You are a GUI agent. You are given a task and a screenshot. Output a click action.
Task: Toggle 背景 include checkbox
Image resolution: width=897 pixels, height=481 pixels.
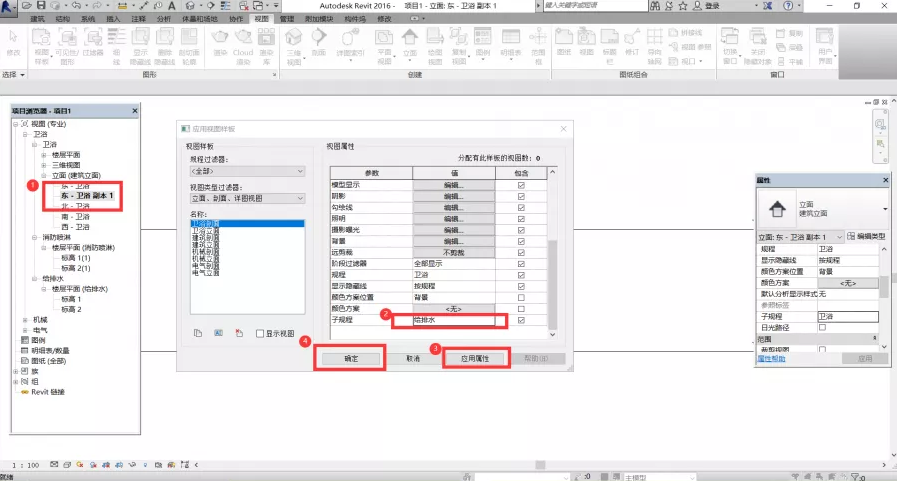[521, 241]
